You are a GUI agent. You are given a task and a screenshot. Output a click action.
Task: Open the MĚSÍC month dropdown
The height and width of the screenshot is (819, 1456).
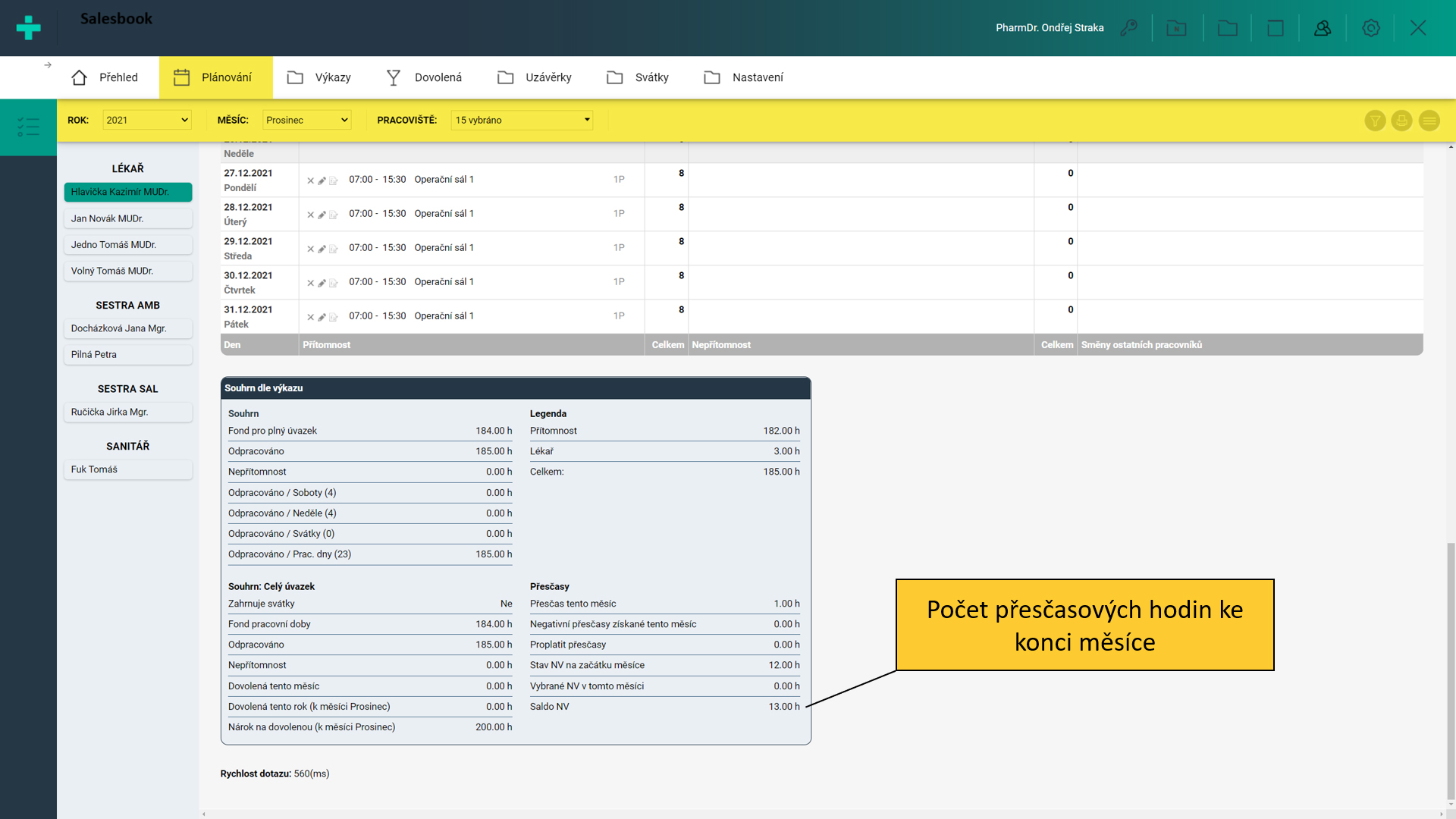(306, 120)
